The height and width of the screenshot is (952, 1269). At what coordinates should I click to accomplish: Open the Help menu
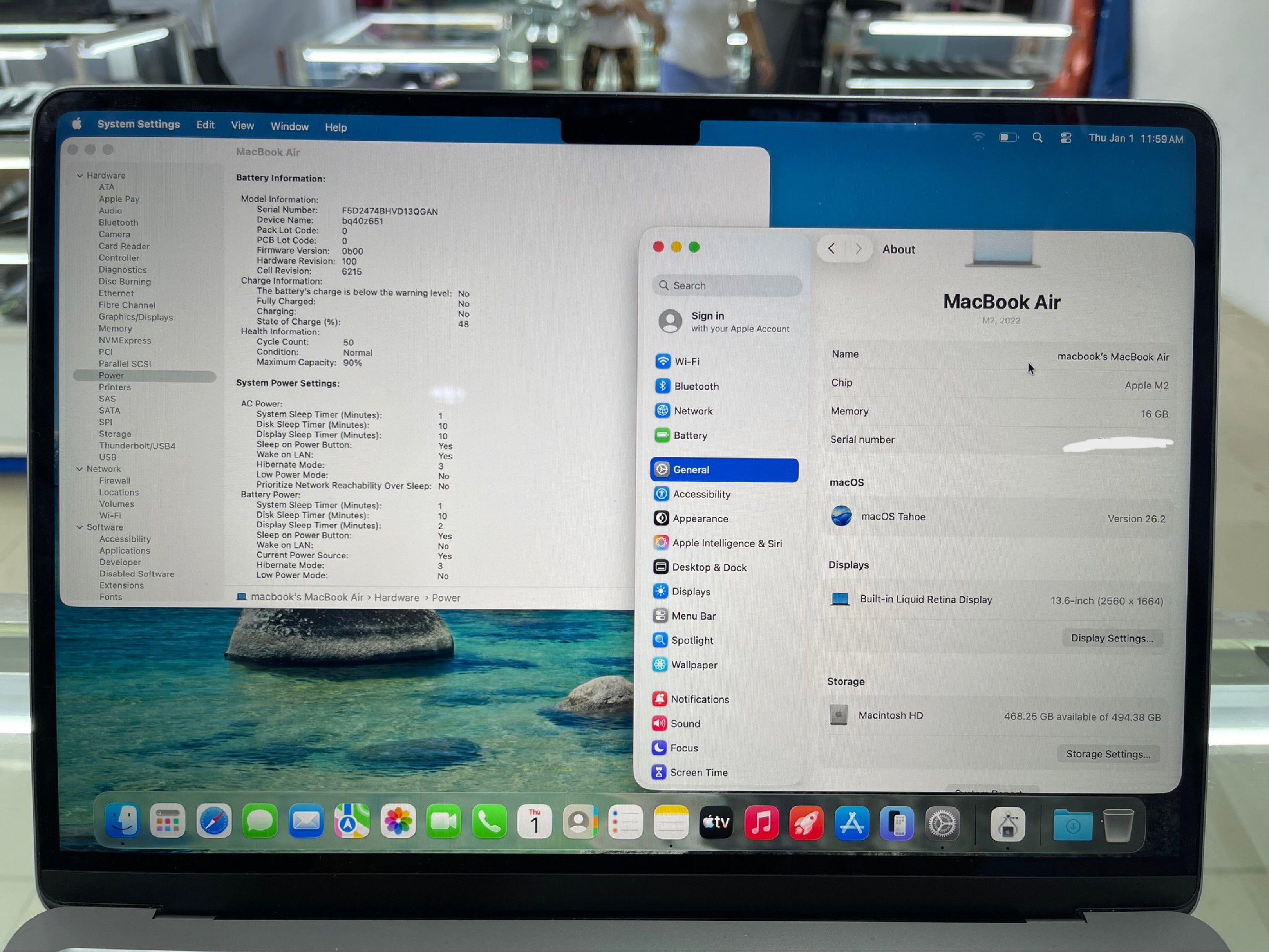click(336, 127)
